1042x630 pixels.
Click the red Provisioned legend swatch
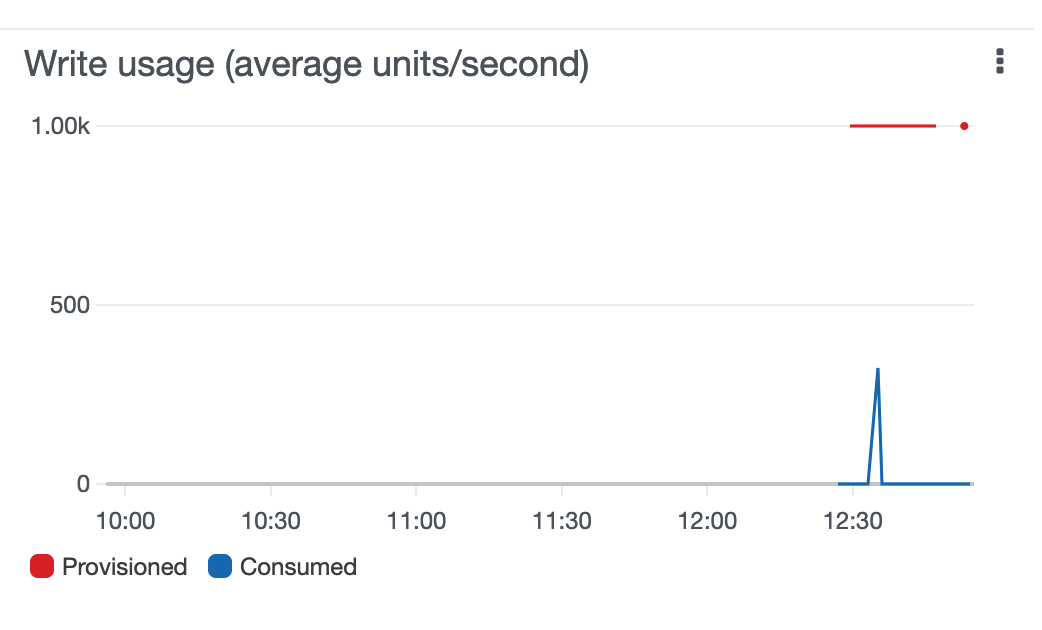tap(42, 566)
